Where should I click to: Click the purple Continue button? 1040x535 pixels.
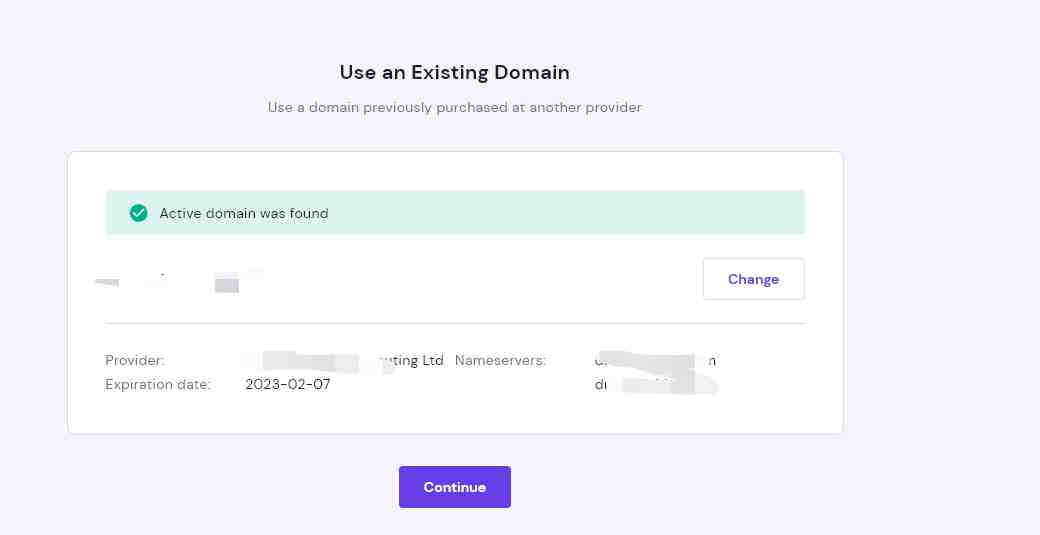(x=454, y=487)
